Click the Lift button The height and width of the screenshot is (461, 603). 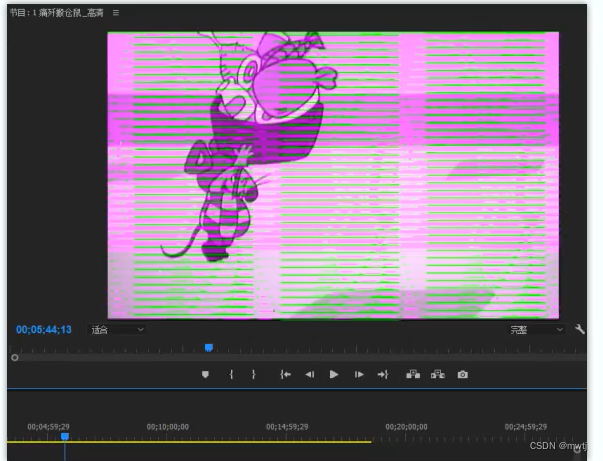(x=413, y=374)
